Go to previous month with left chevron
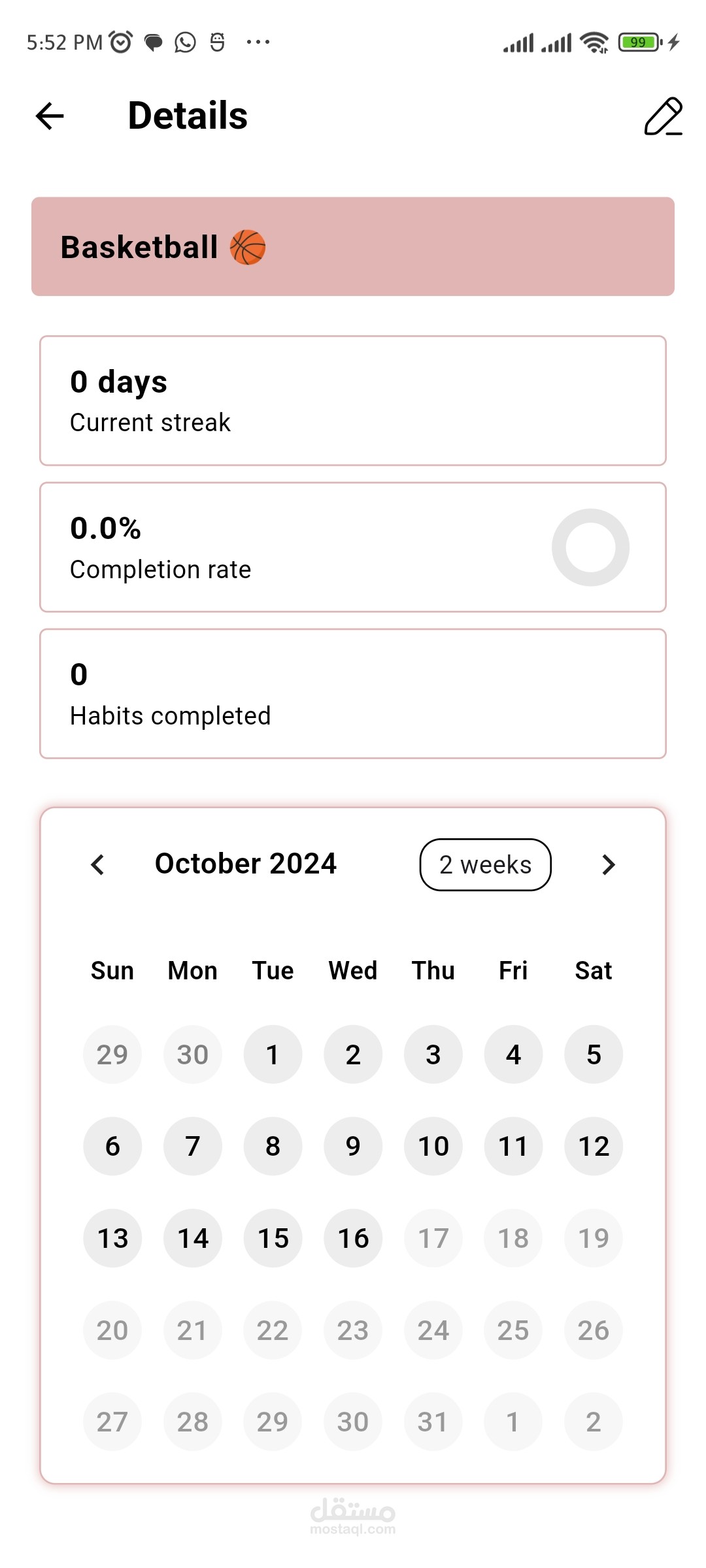Viewport: 706px width, 1568px height. tap(97, 864)
